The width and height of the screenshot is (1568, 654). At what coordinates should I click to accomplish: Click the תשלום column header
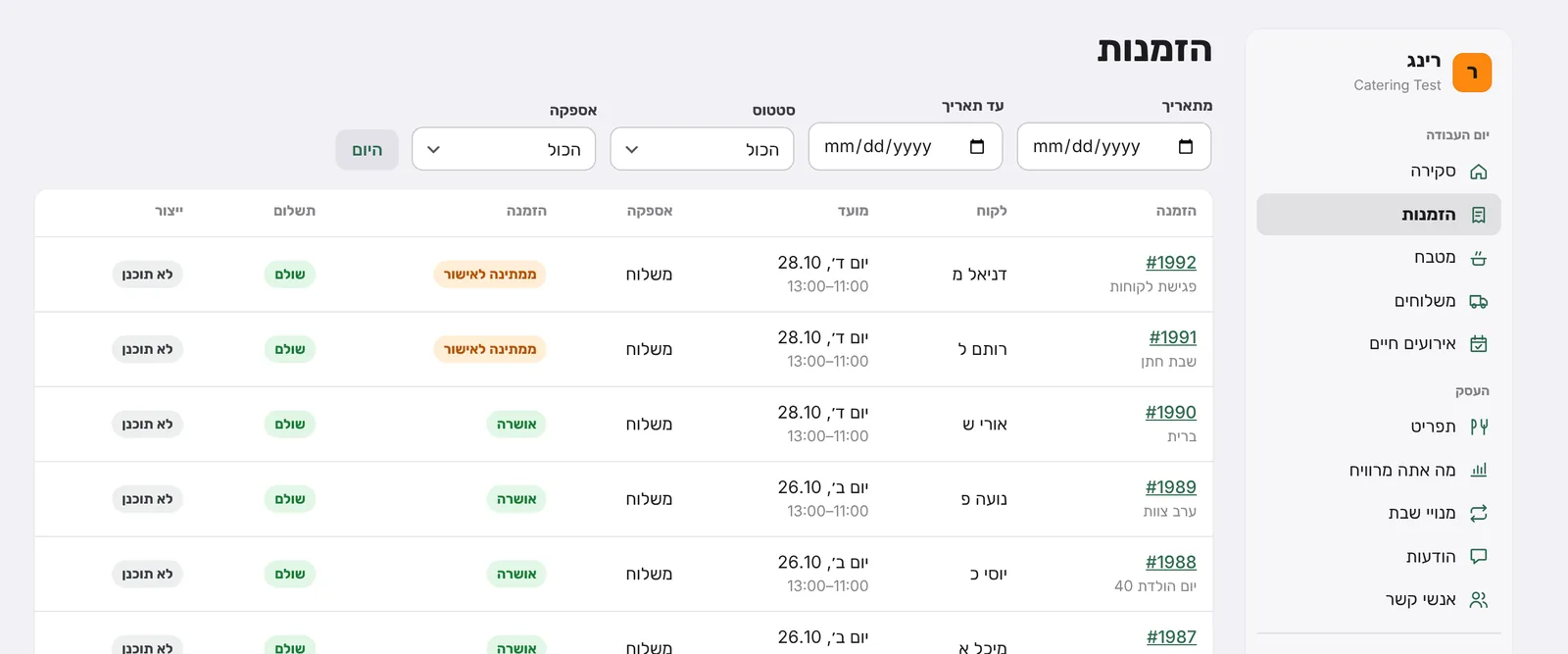(294, 211)
